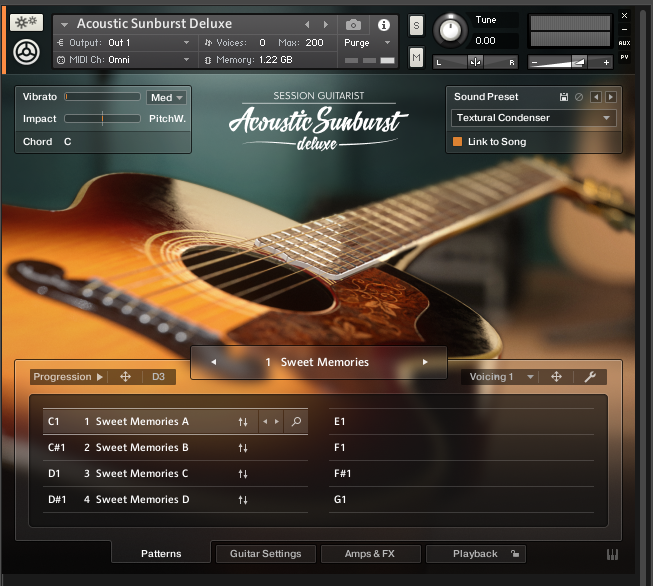This screenshot has width=653, height=586.
Task: Click the Tune knob
Action: [450, 30]
